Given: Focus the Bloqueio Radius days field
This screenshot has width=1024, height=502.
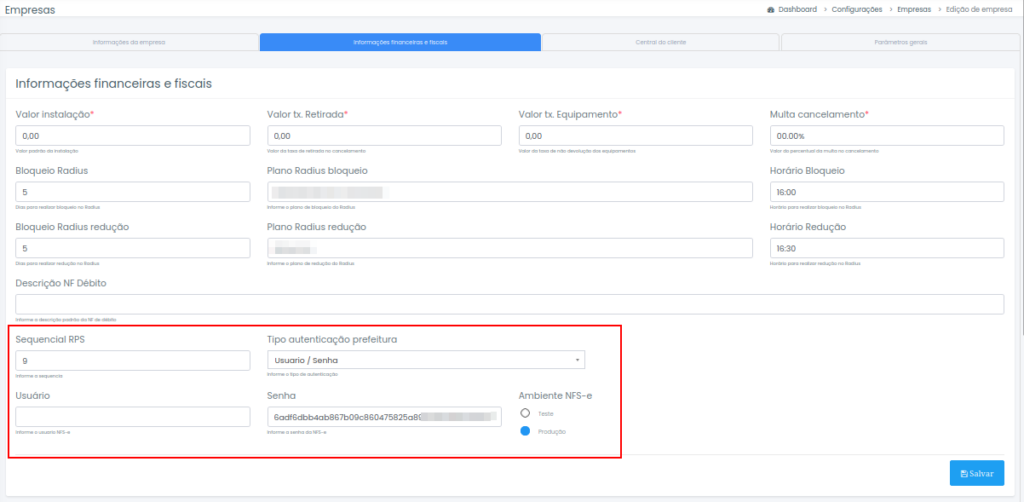Looking at the screenshot, I should pyautogui.click(x=133, y=192).
